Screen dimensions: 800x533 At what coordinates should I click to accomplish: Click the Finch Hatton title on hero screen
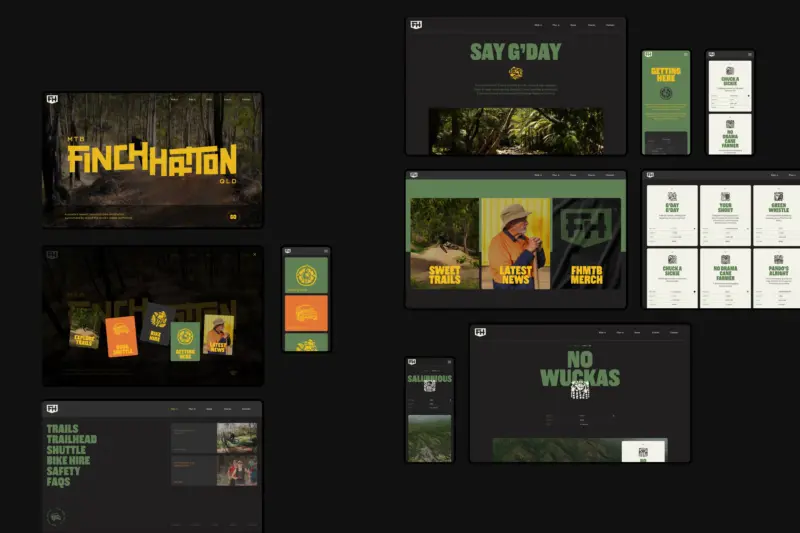152,160
